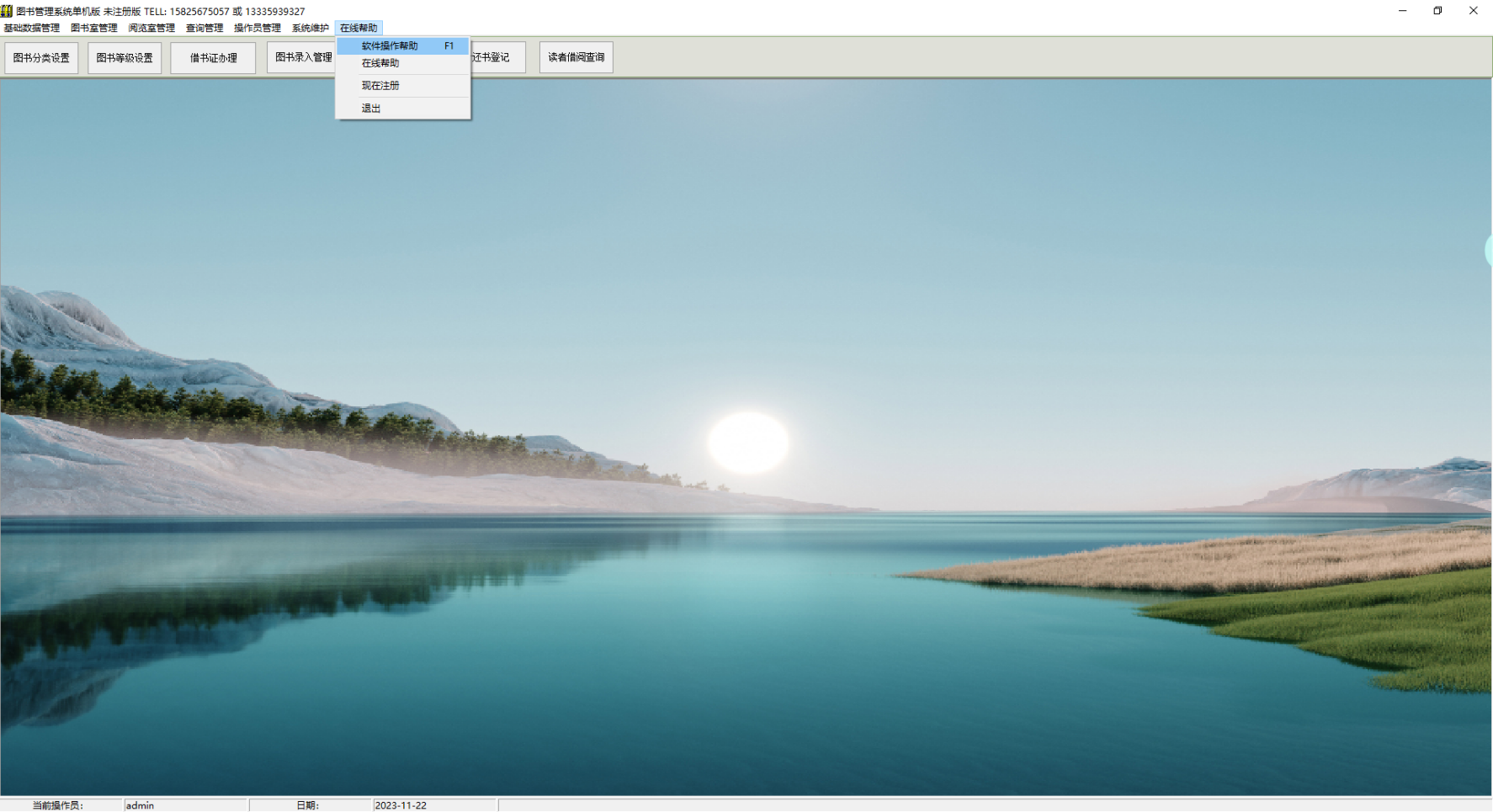Open the 图书室管理 menu
Screen dimensions: 1493x812
point(94,28)
